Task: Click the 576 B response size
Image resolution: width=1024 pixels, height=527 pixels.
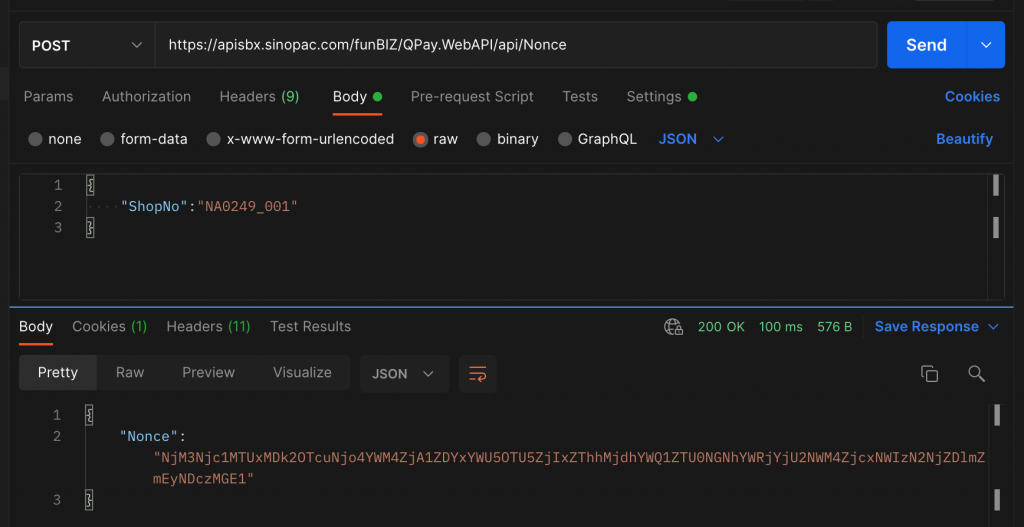Action: (x=835, y=327)
